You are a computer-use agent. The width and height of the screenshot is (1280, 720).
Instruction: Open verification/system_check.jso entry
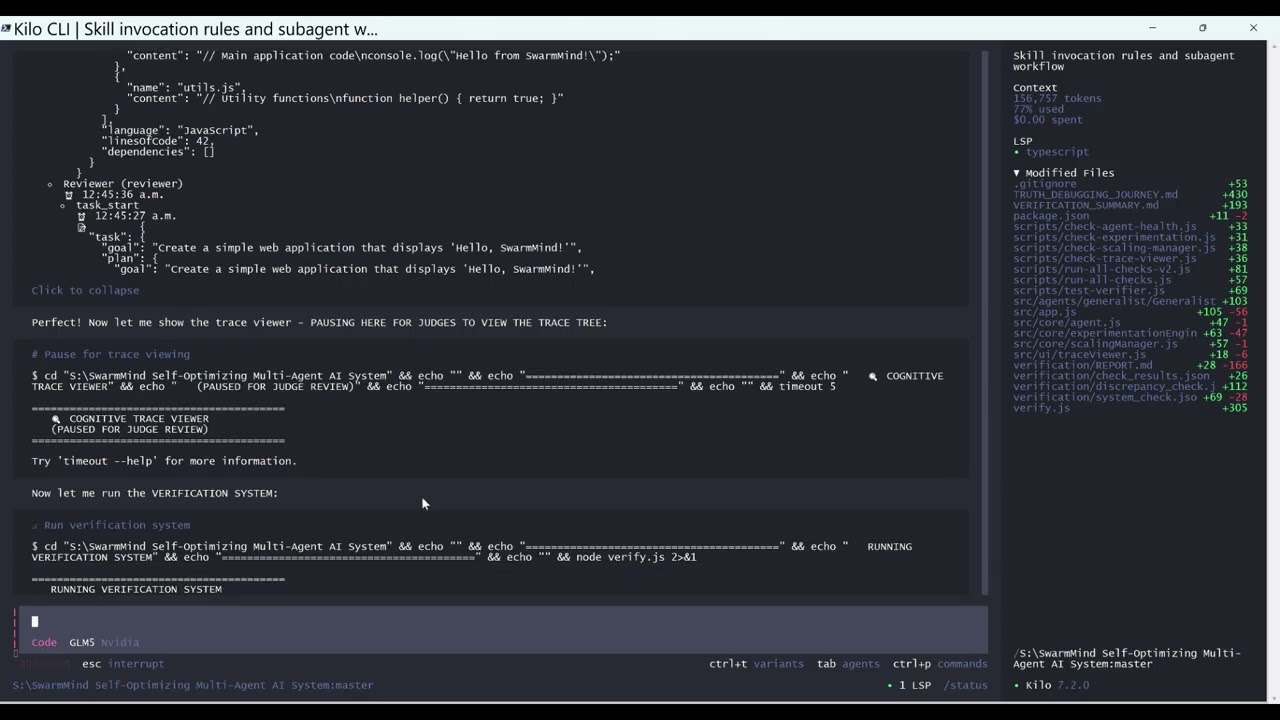(x=1104, y=397)
